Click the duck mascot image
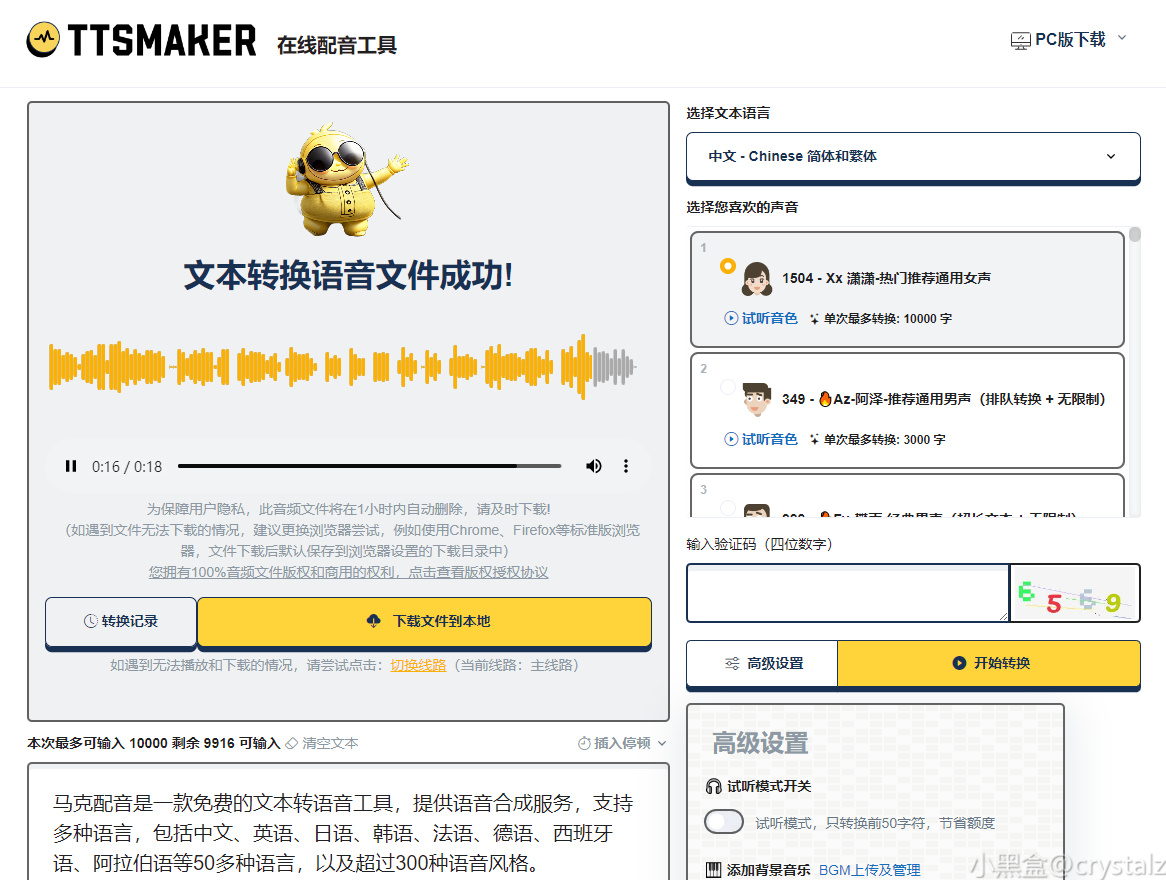This screenshot has width=1166, height=880. pyautogui.click(x=347, y=180)
